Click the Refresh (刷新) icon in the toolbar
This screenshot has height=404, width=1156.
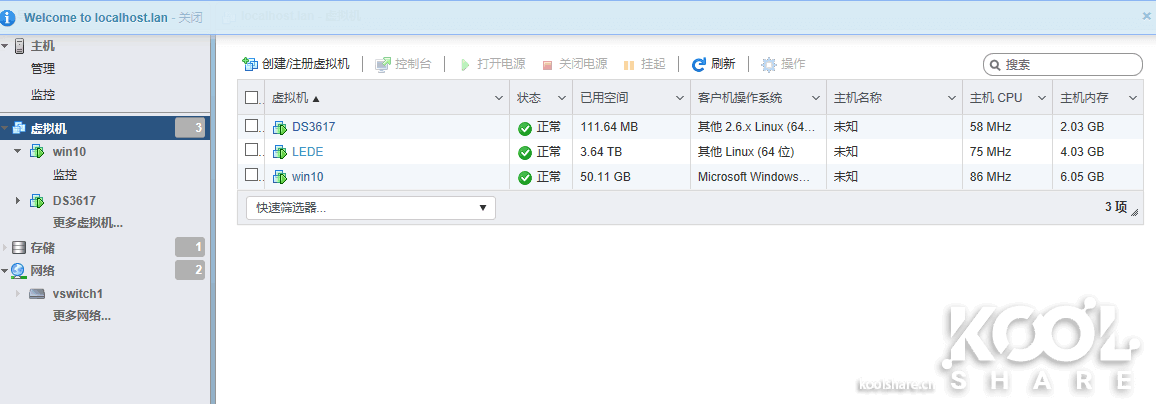pos(699,64)
